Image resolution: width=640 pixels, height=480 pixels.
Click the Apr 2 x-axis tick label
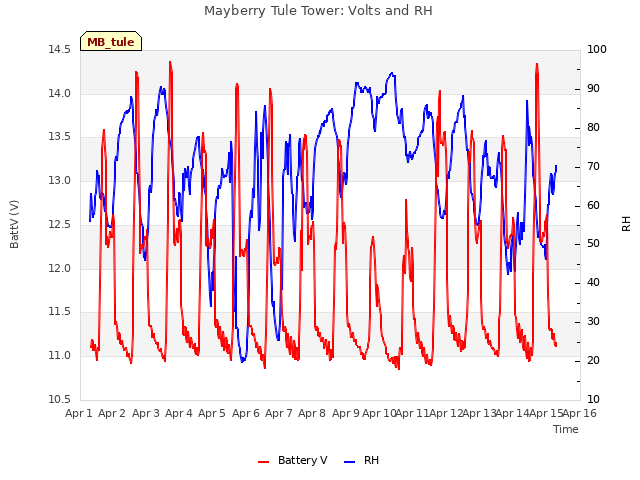tap(112, 413)
